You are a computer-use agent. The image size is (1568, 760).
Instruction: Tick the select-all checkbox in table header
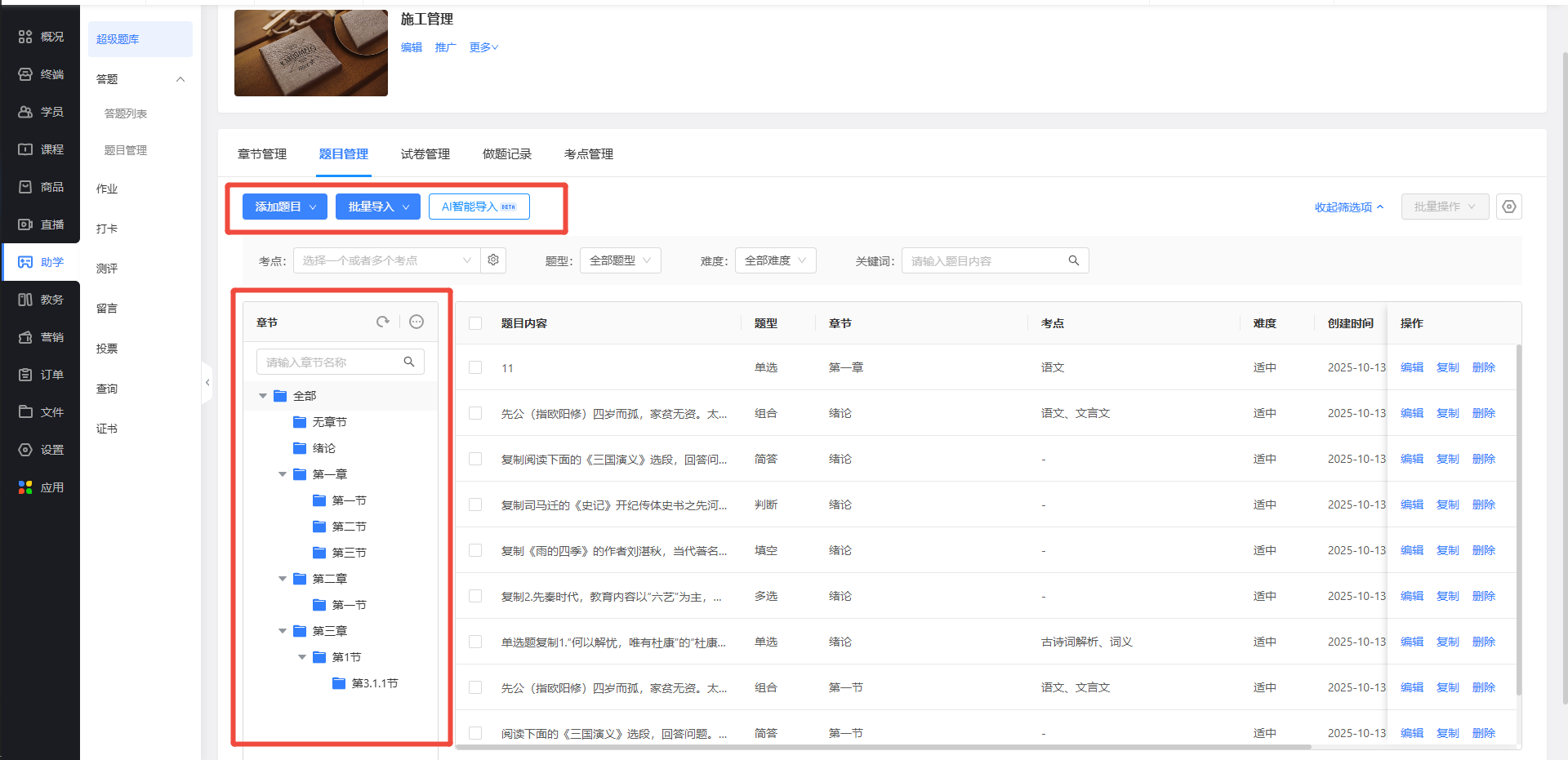[475, 323]
